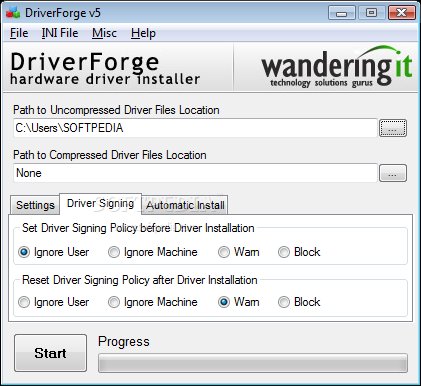The width and height of the screenshot is (421, 386).
Task: Browse for uncompressed driver files location
Action: click(x=393, y=128)
